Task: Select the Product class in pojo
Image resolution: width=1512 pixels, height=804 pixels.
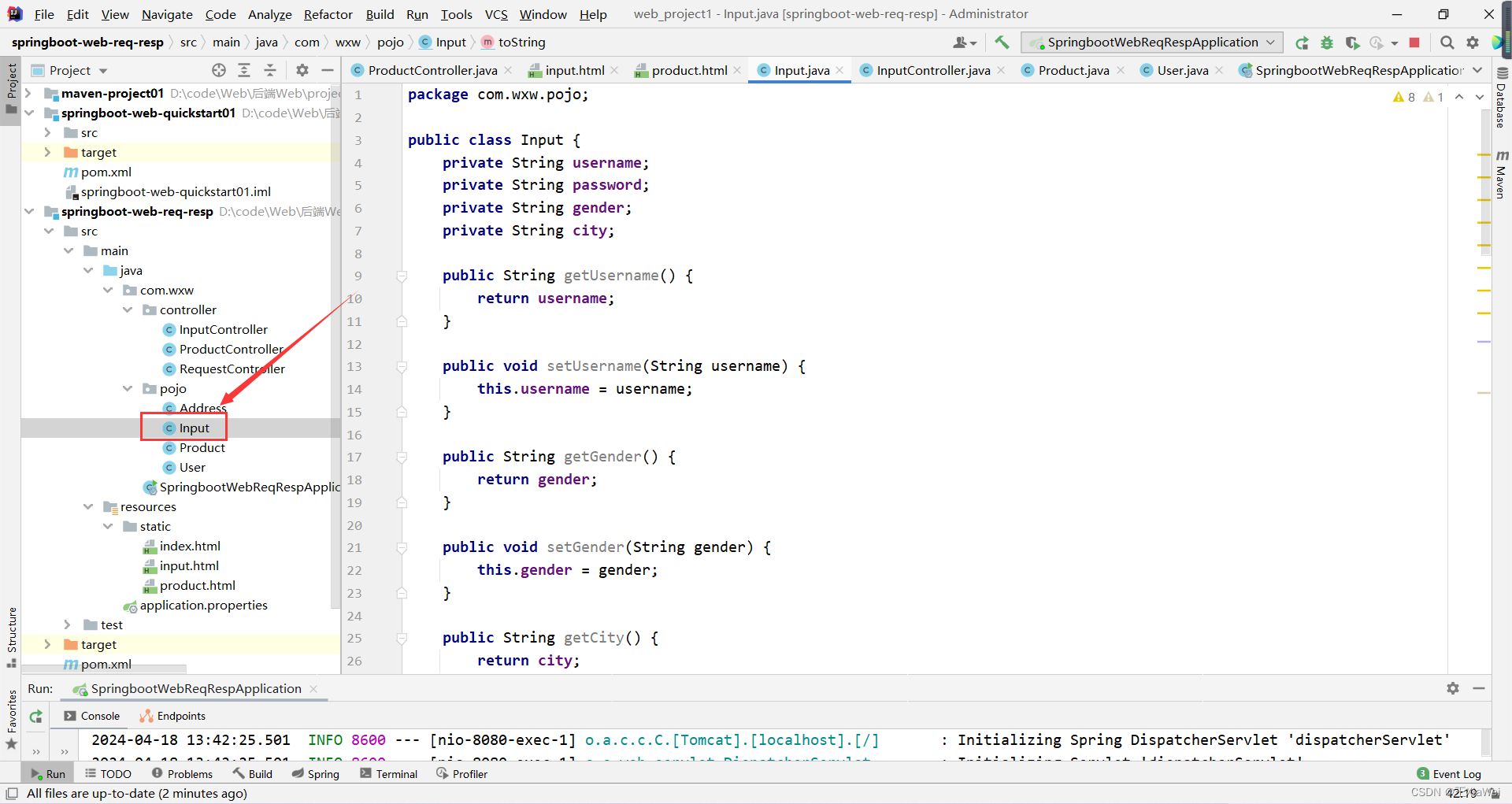Action: pyautogui.click(x=202, y=448)
